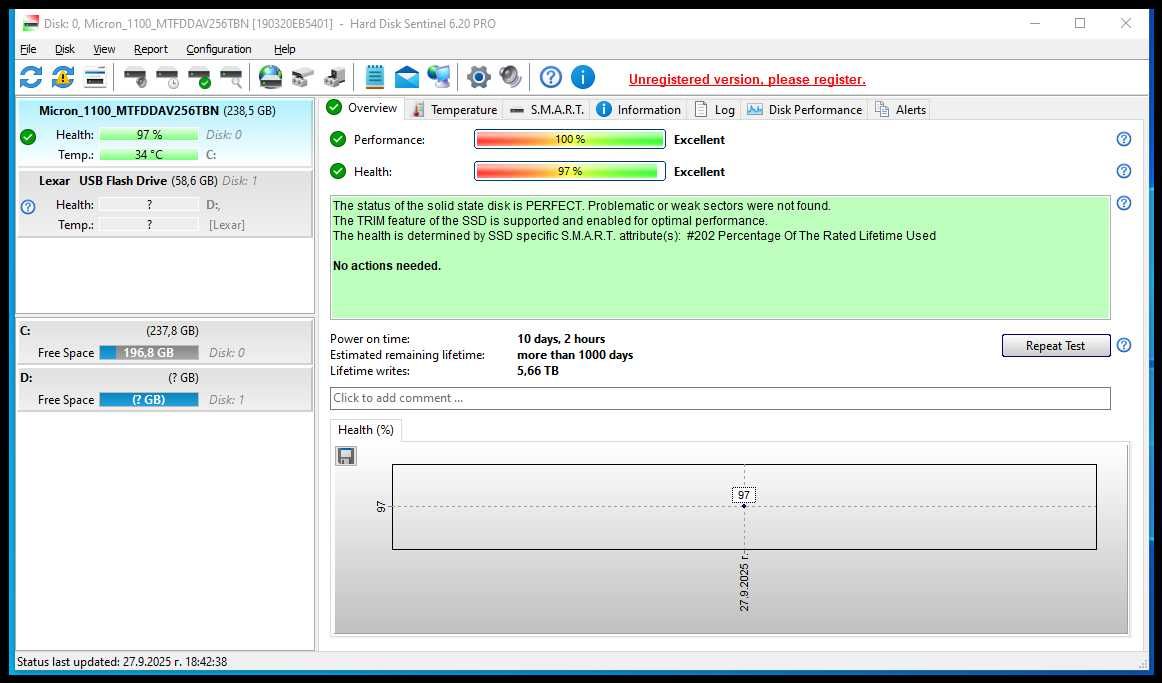Click the '27.9.2025 г.' graph date label
Viewport: 1162px width, 683px height.
pos(744,582)
